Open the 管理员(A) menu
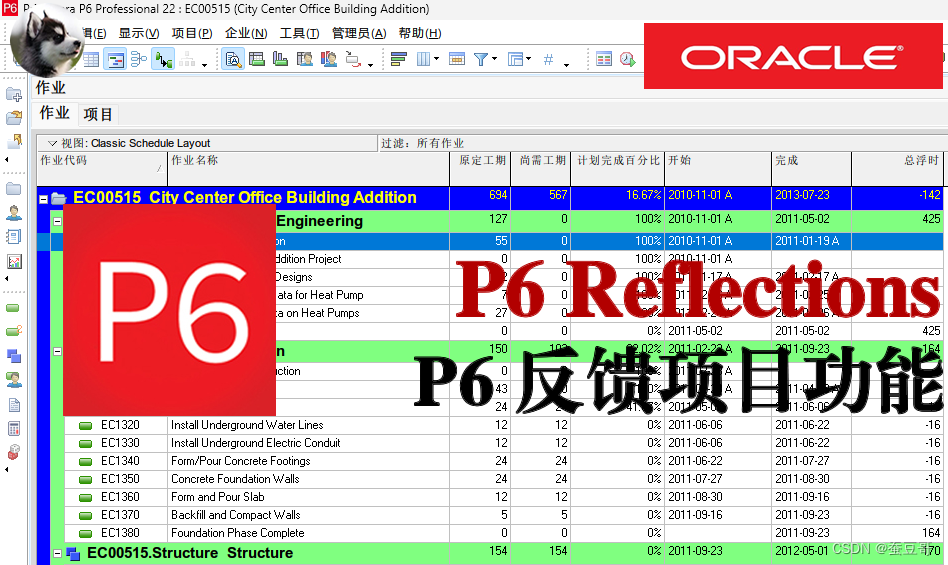This screenshot has width=948, height=565. coord(359,33)
